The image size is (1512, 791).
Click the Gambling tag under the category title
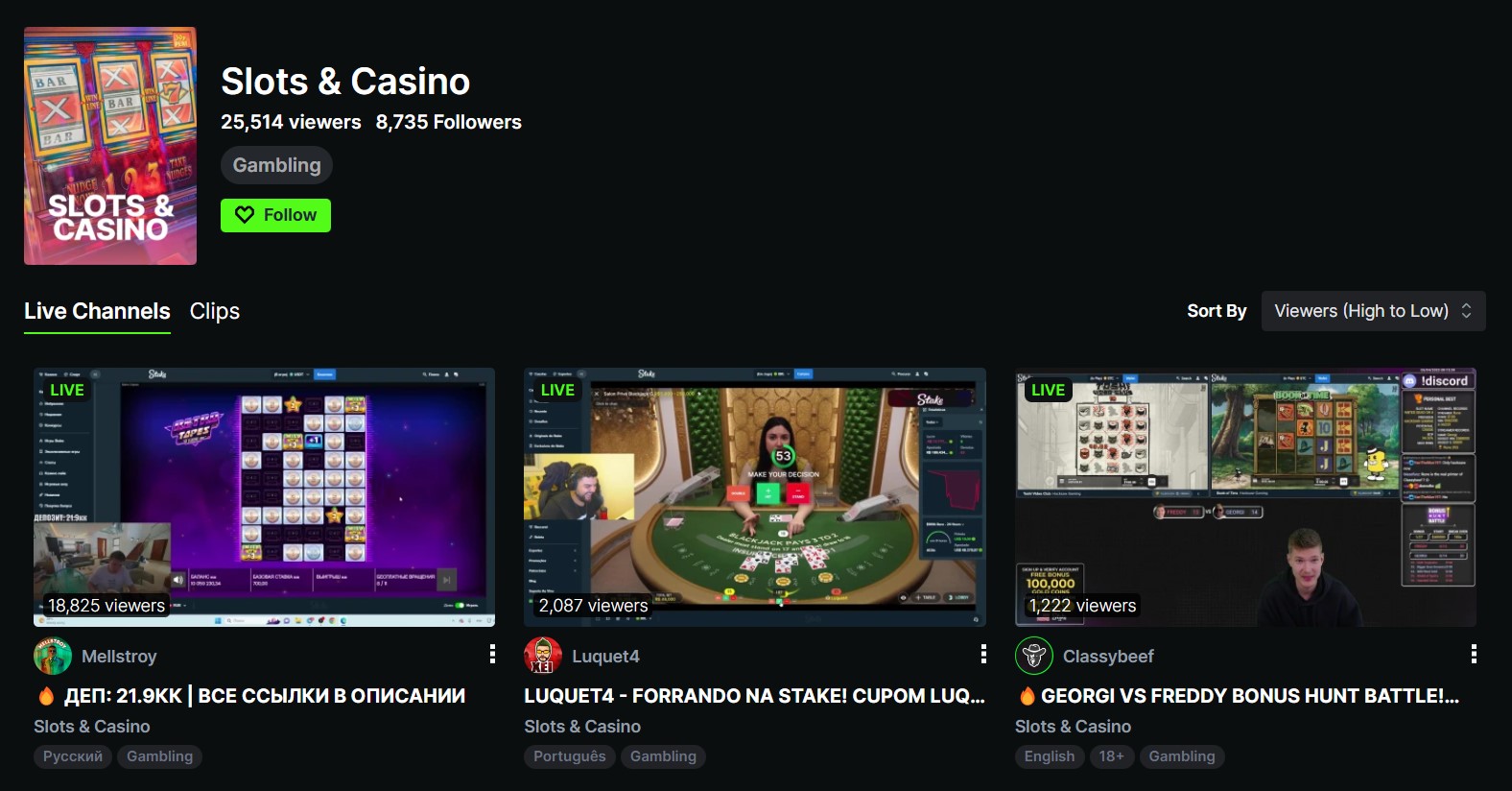(276, 165)
